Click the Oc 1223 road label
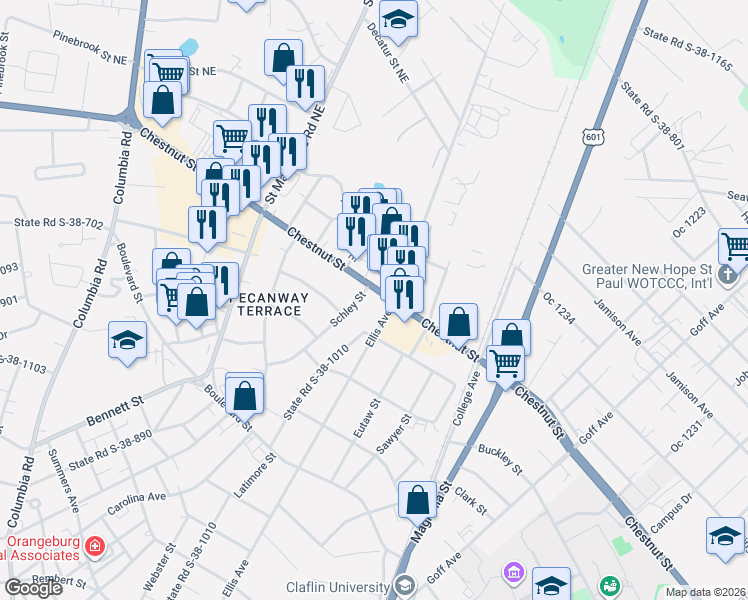 tap(688, 222)
